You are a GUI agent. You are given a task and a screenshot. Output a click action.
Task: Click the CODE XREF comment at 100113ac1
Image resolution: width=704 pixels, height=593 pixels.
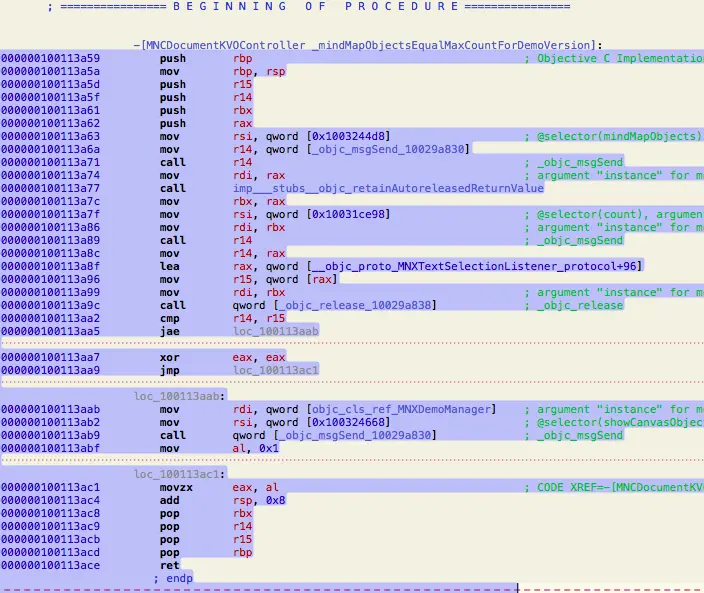[x=614, y=488]
